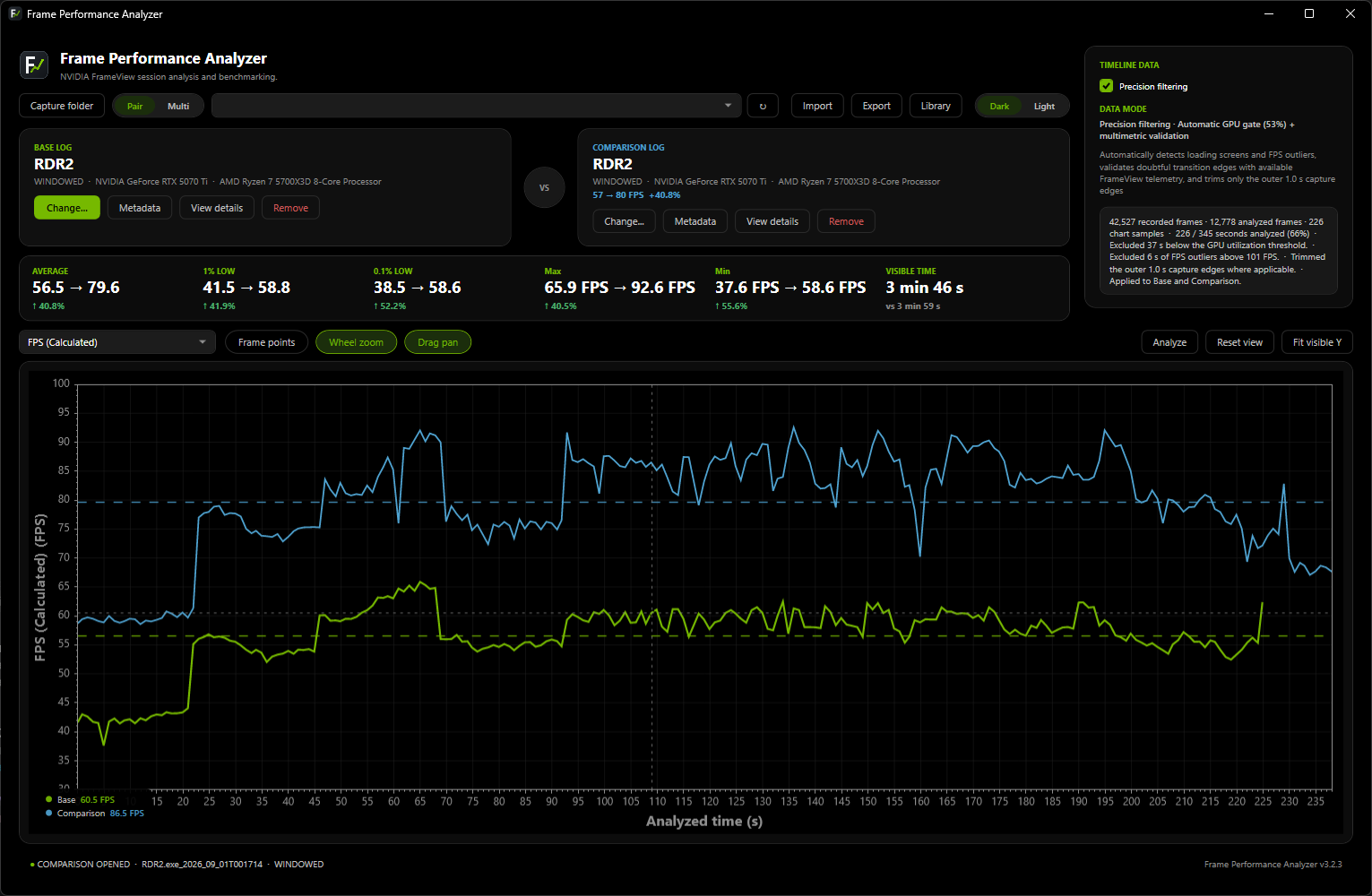This screenshot has width=1372, height=896.
Task: Click the blue Comparison legend dot
Action: coord(48,814)
